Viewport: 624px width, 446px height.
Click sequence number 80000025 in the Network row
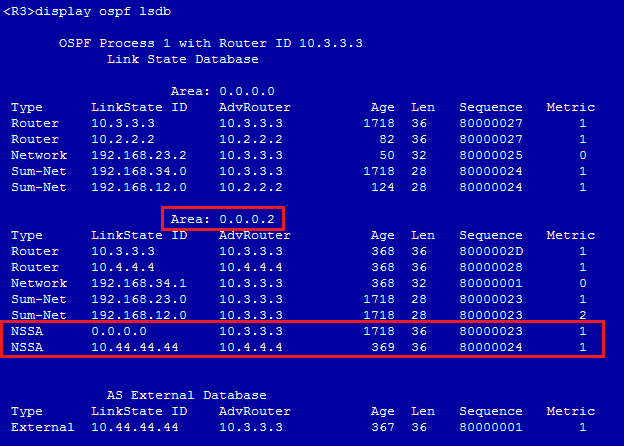point(490,155)
